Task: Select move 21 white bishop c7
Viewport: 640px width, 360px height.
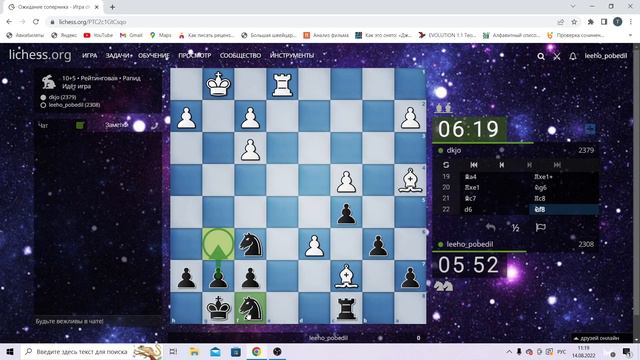Action: coord(495,198)
